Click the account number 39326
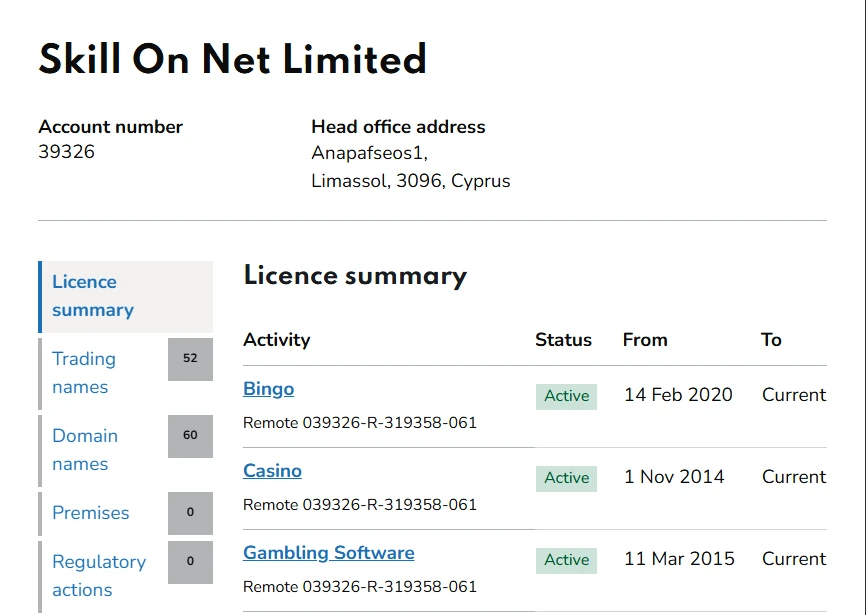 click(66, 152)
